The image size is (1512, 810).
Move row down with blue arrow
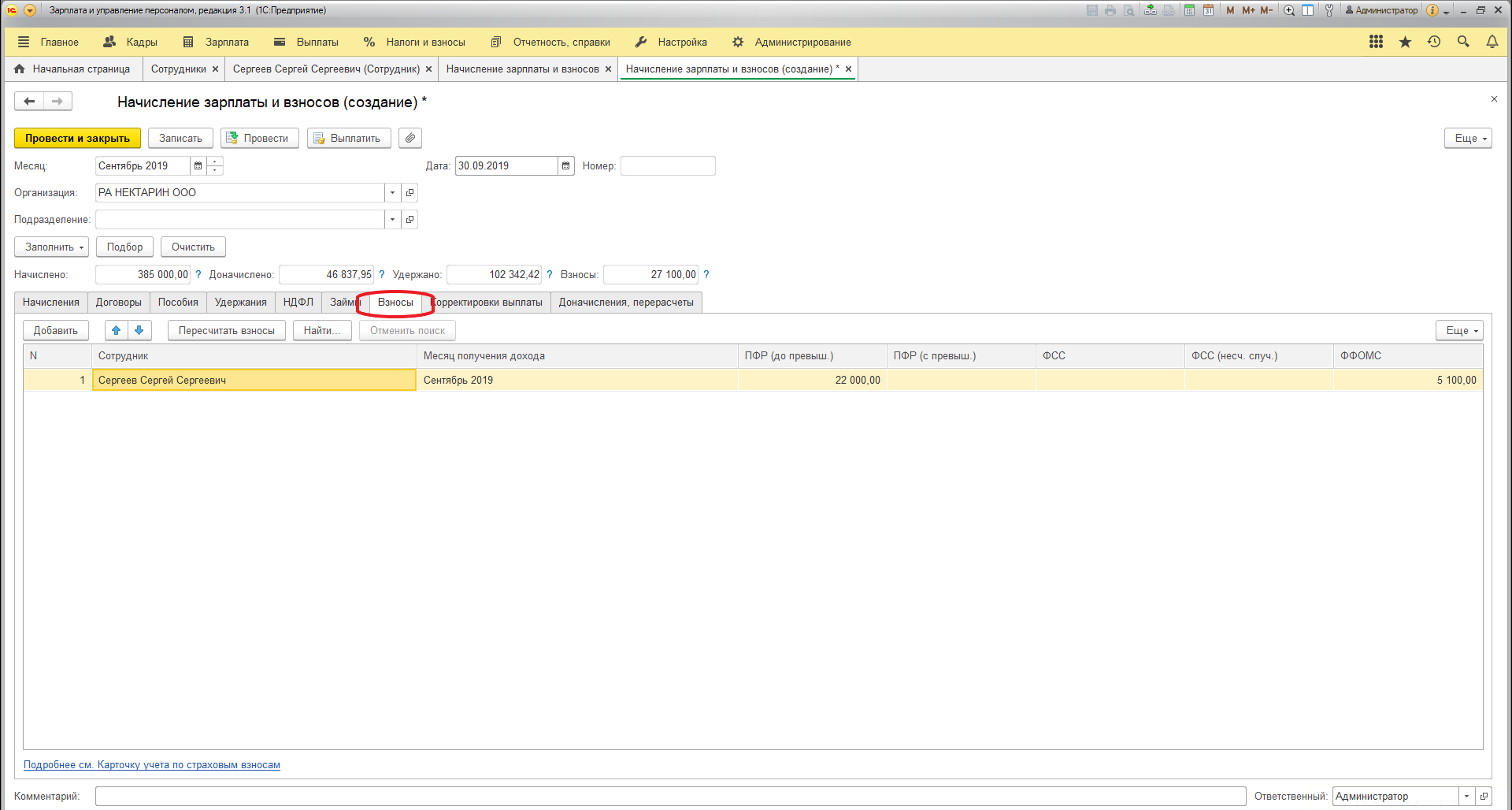[139, 330]
